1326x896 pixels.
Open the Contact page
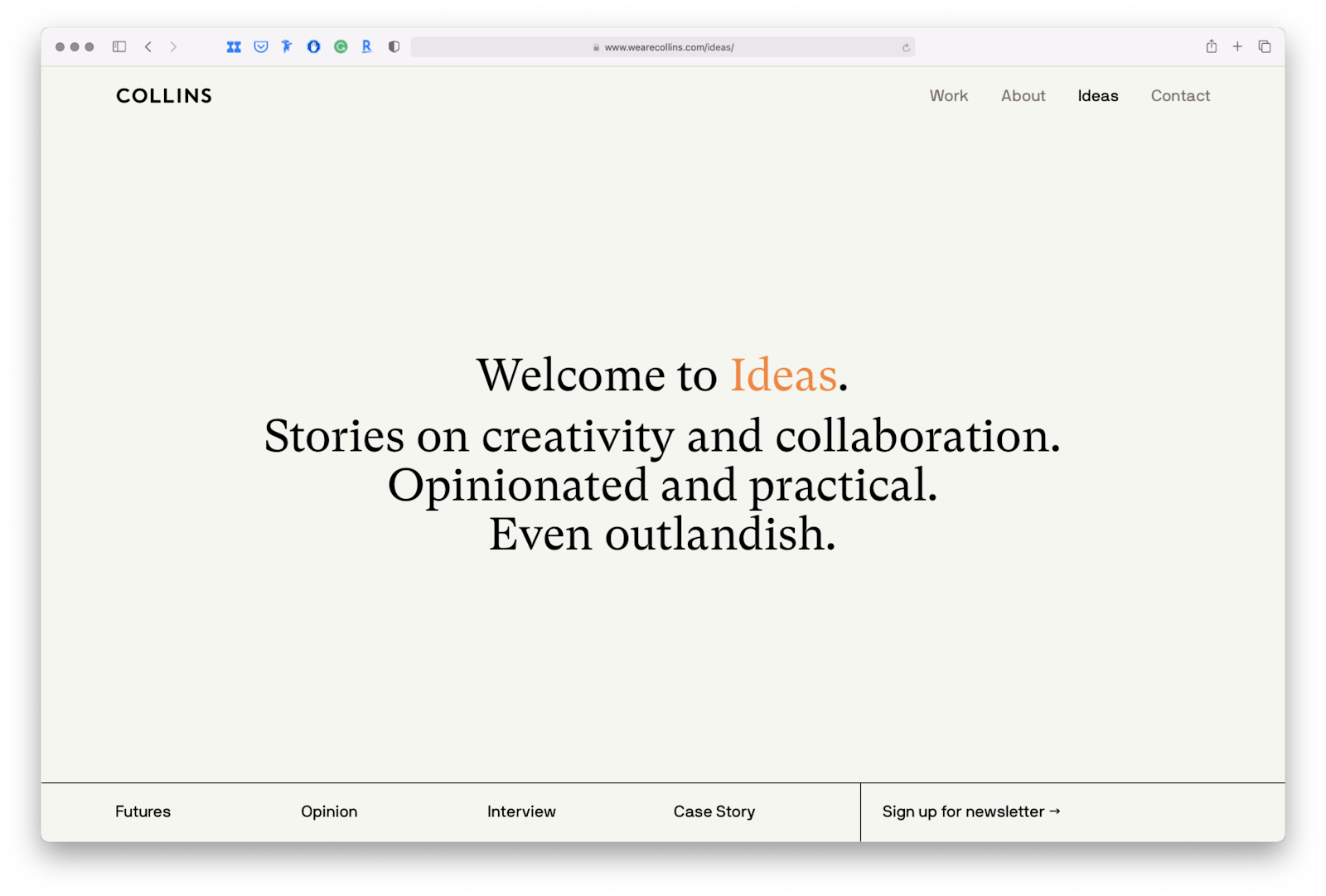coord(1180,96)
